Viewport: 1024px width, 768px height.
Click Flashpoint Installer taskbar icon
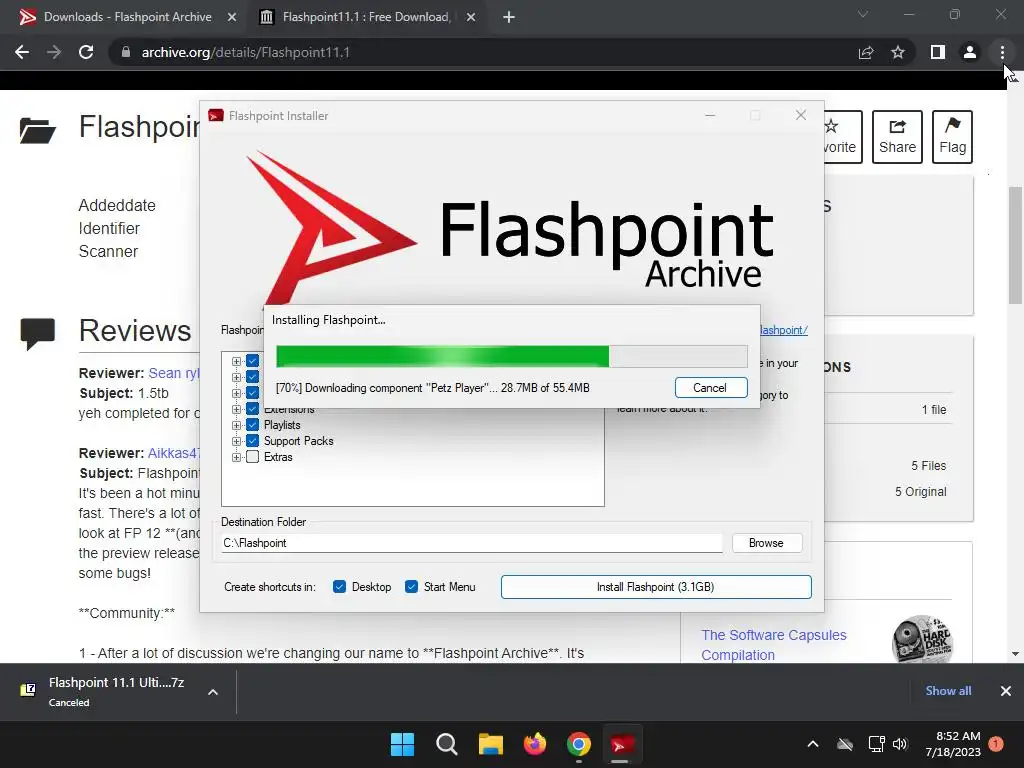point(622,744)
